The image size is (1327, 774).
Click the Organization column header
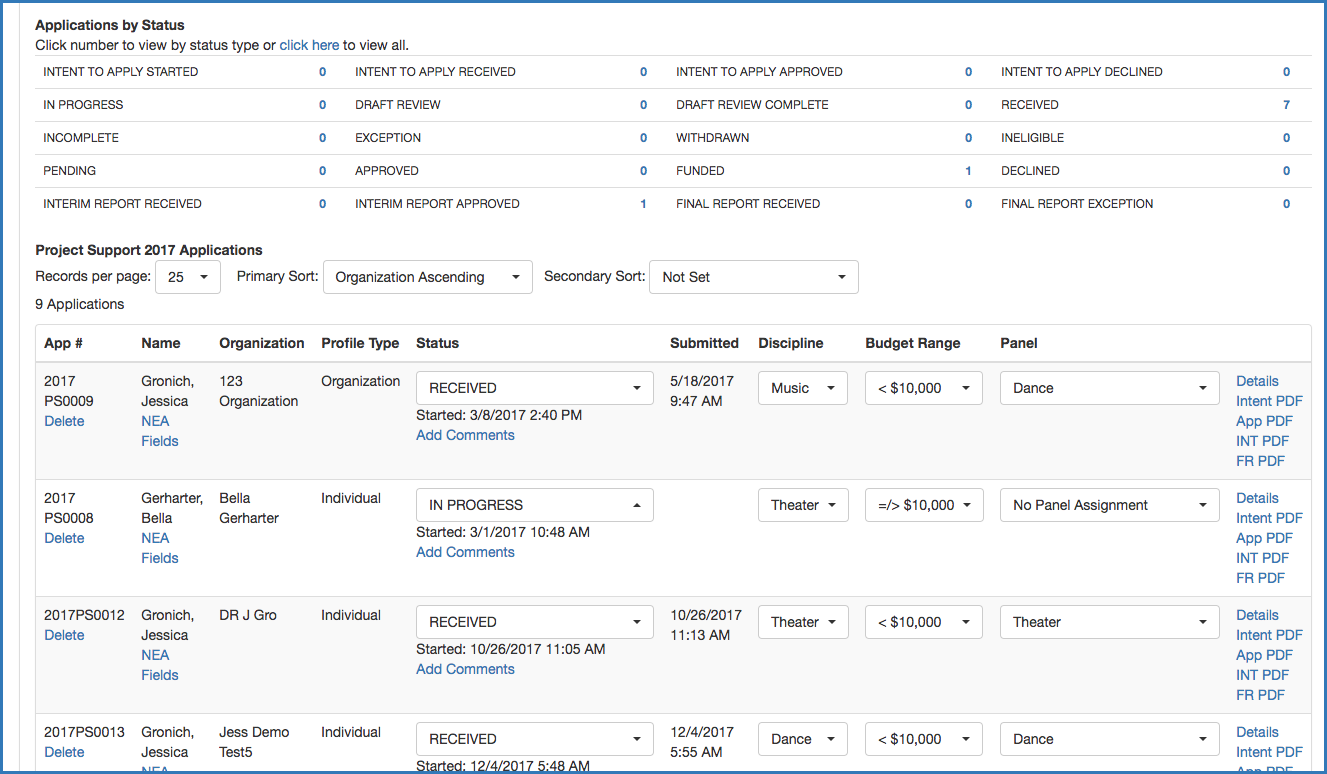pos(261,343)
